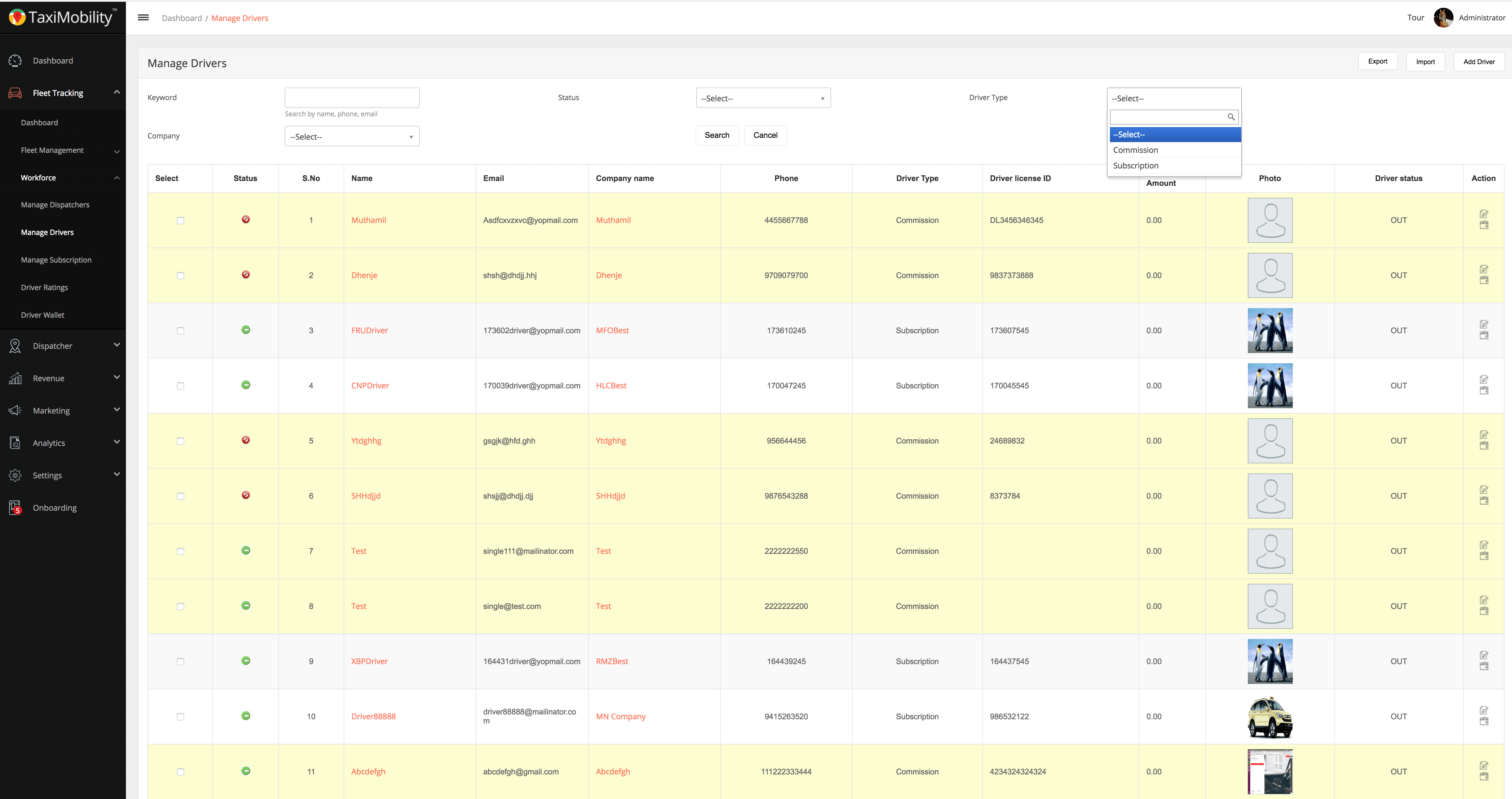Click the green active status icon for FRUDriver
1512x799 pixels.
coord(246,330)
